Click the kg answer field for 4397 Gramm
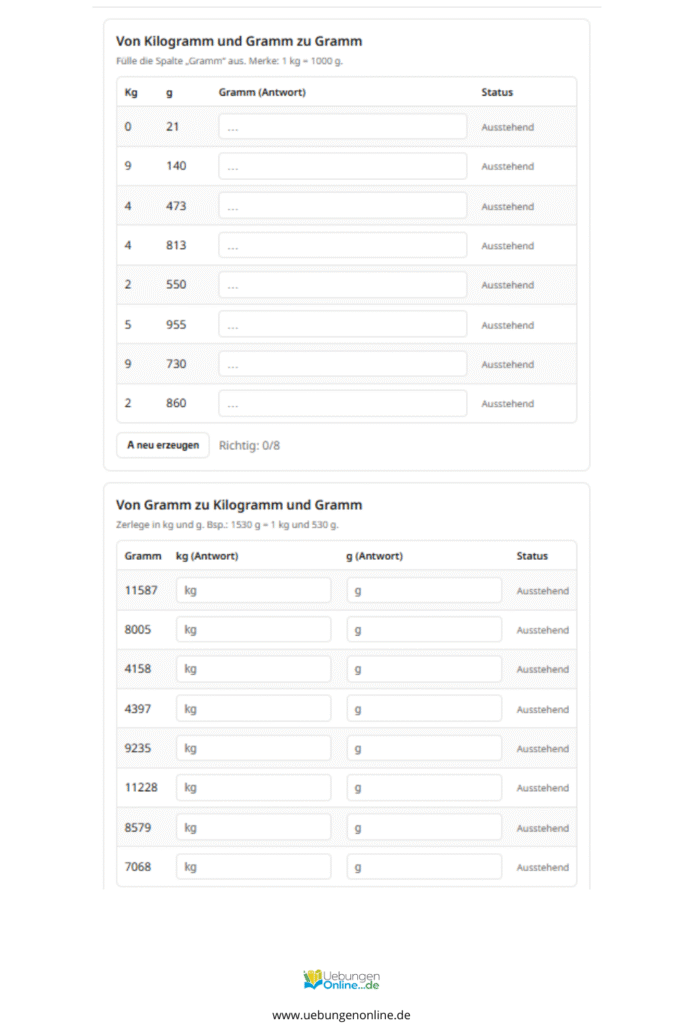Viewport: 683px width, 1024px height. click(x=253, y=709)
